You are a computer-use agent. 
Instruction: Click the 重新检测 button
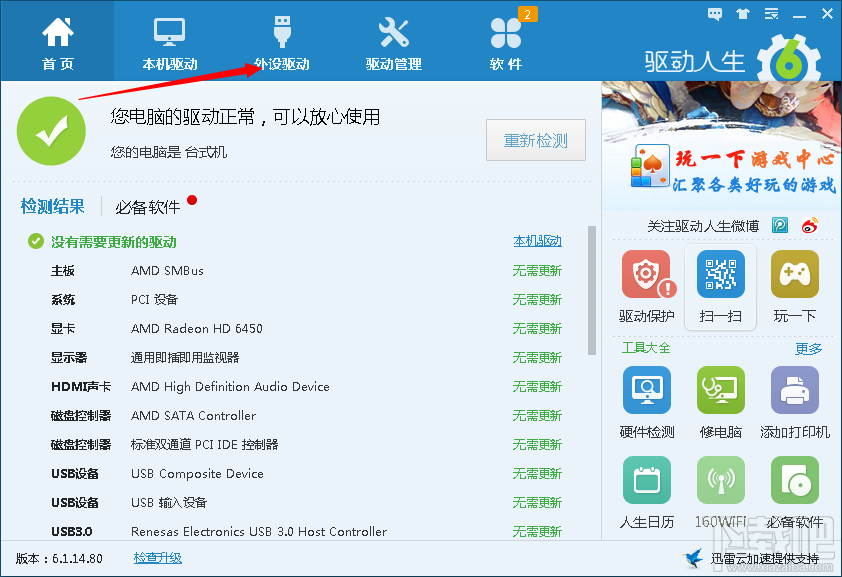tap(536, 140)
